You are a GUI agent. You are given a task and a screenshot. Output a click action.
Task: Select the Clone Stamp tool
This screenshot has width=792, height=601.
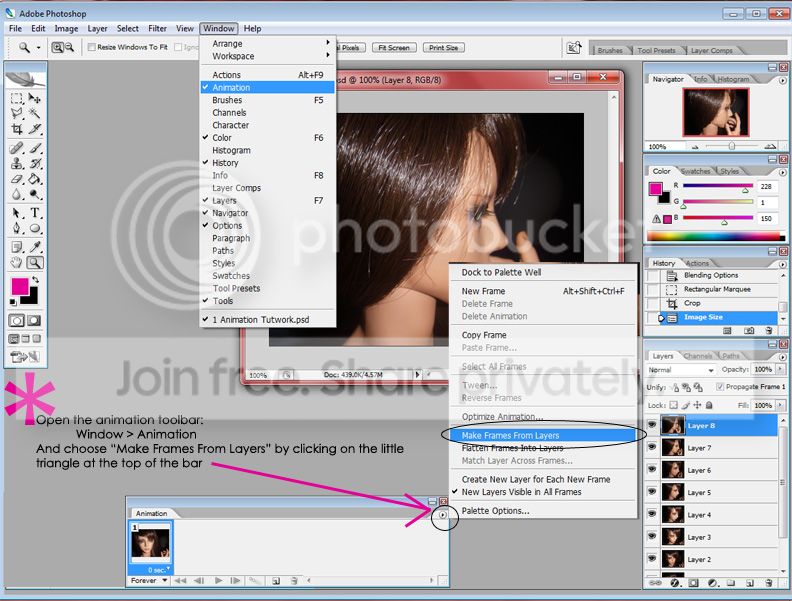(17, 164)
